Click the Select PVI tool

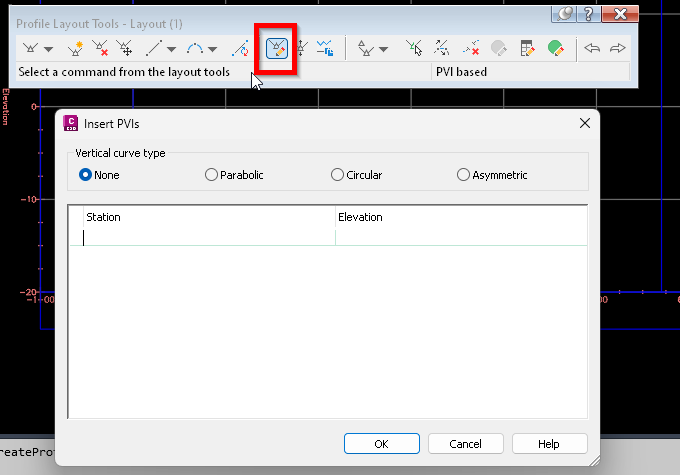click(414, 48)
